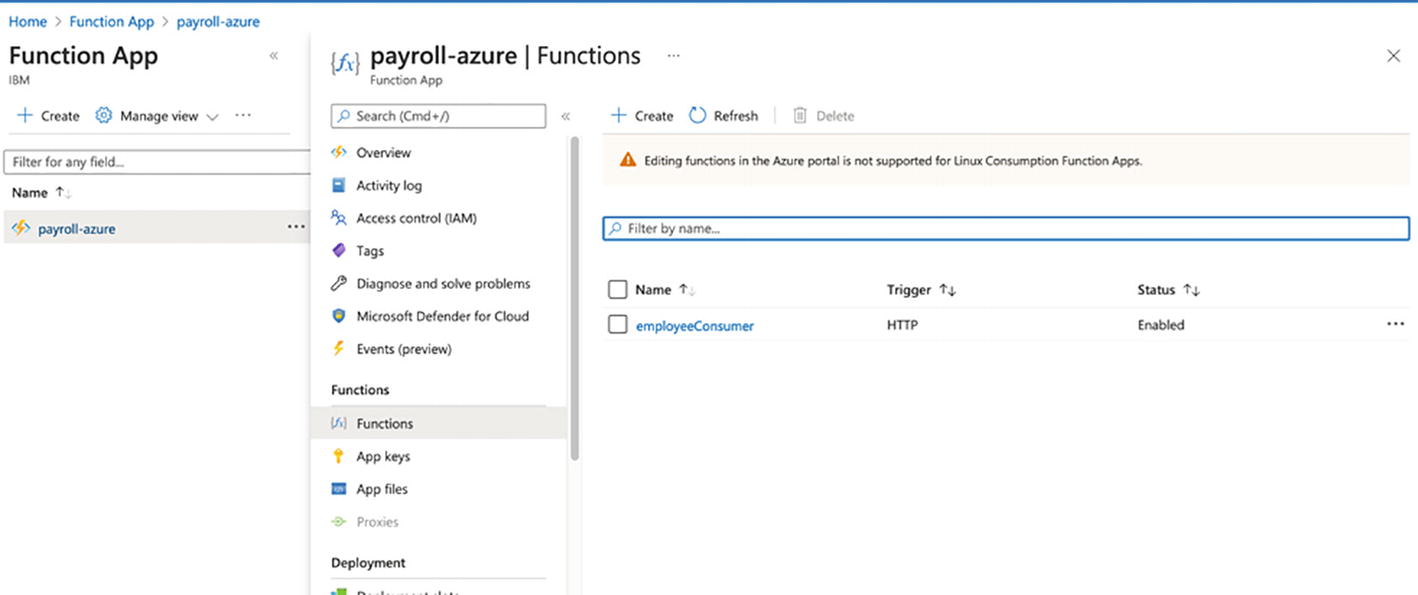Screen dimensions: 1418x595
Task: Select the Activity log menu item
Action: (x=389, y=186)
